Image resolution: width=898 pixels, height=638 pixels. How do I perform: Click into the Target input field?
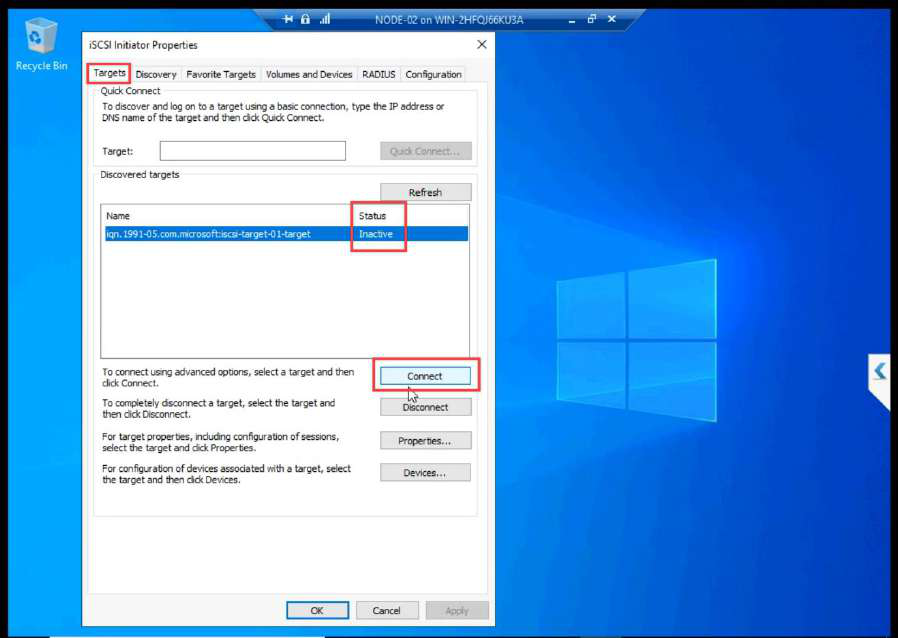(253, 151)
